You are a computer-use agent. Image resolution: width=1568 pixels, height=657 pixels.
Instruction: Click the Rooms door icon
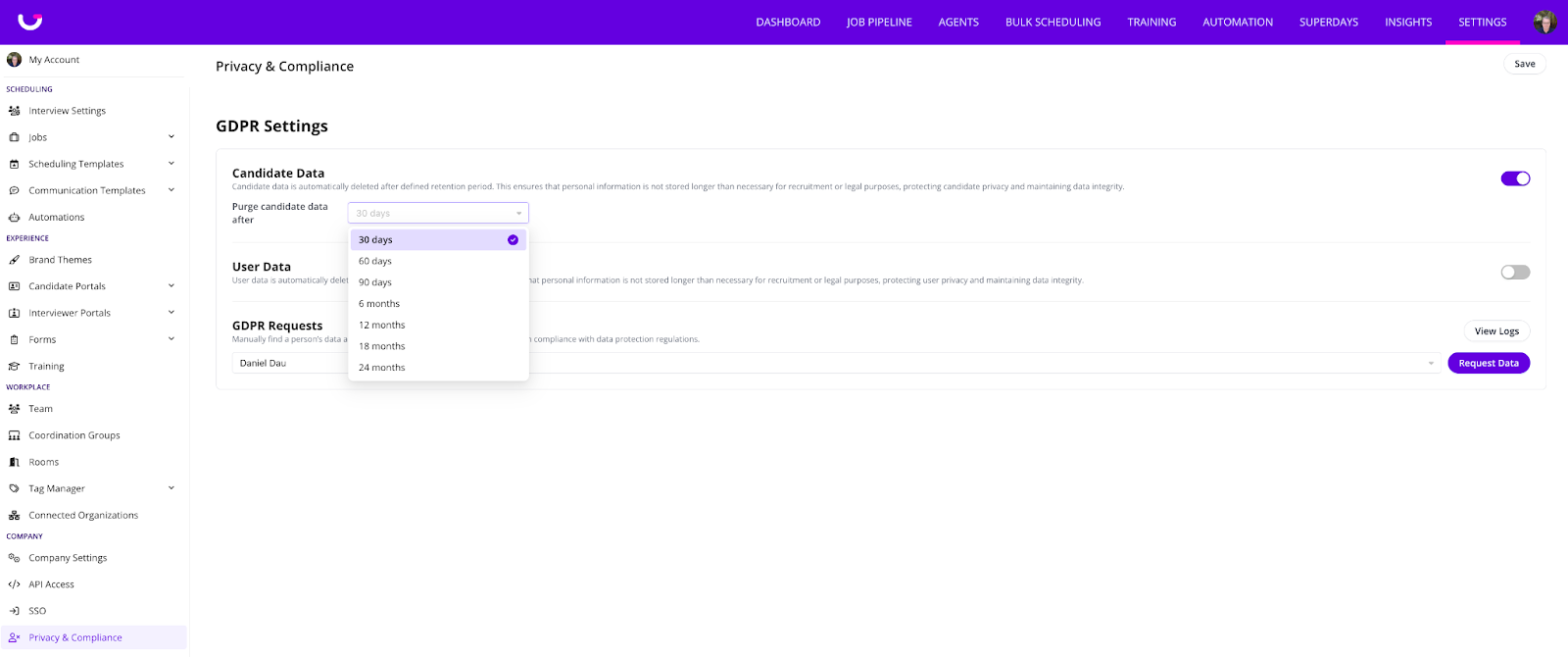(x=14, y=462)
